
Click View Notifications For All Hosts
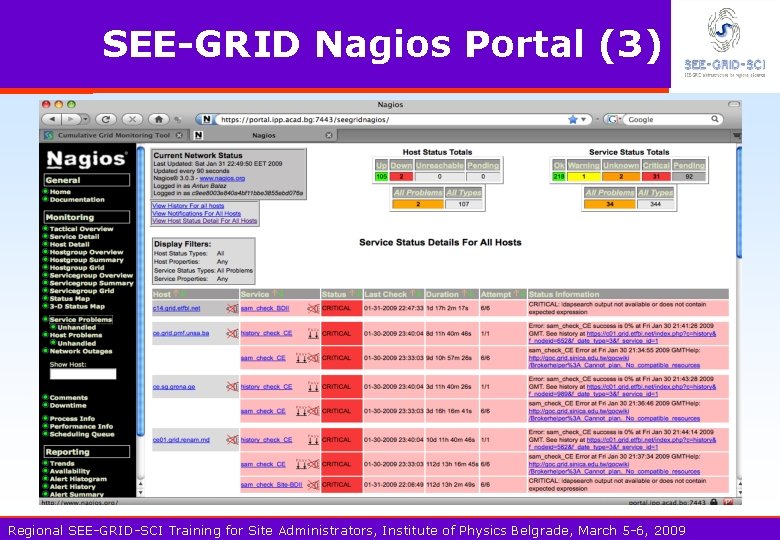[196, 213]
